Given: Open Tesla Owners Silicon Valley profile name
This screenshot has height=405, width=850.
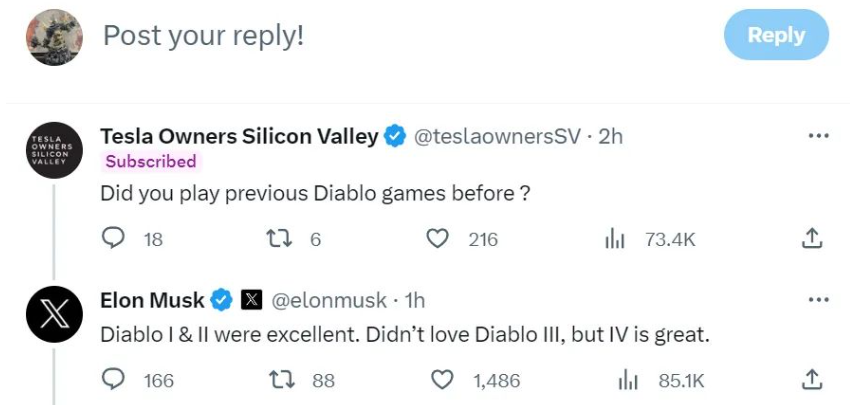Looking at the screenshot, I should [239, 136].
